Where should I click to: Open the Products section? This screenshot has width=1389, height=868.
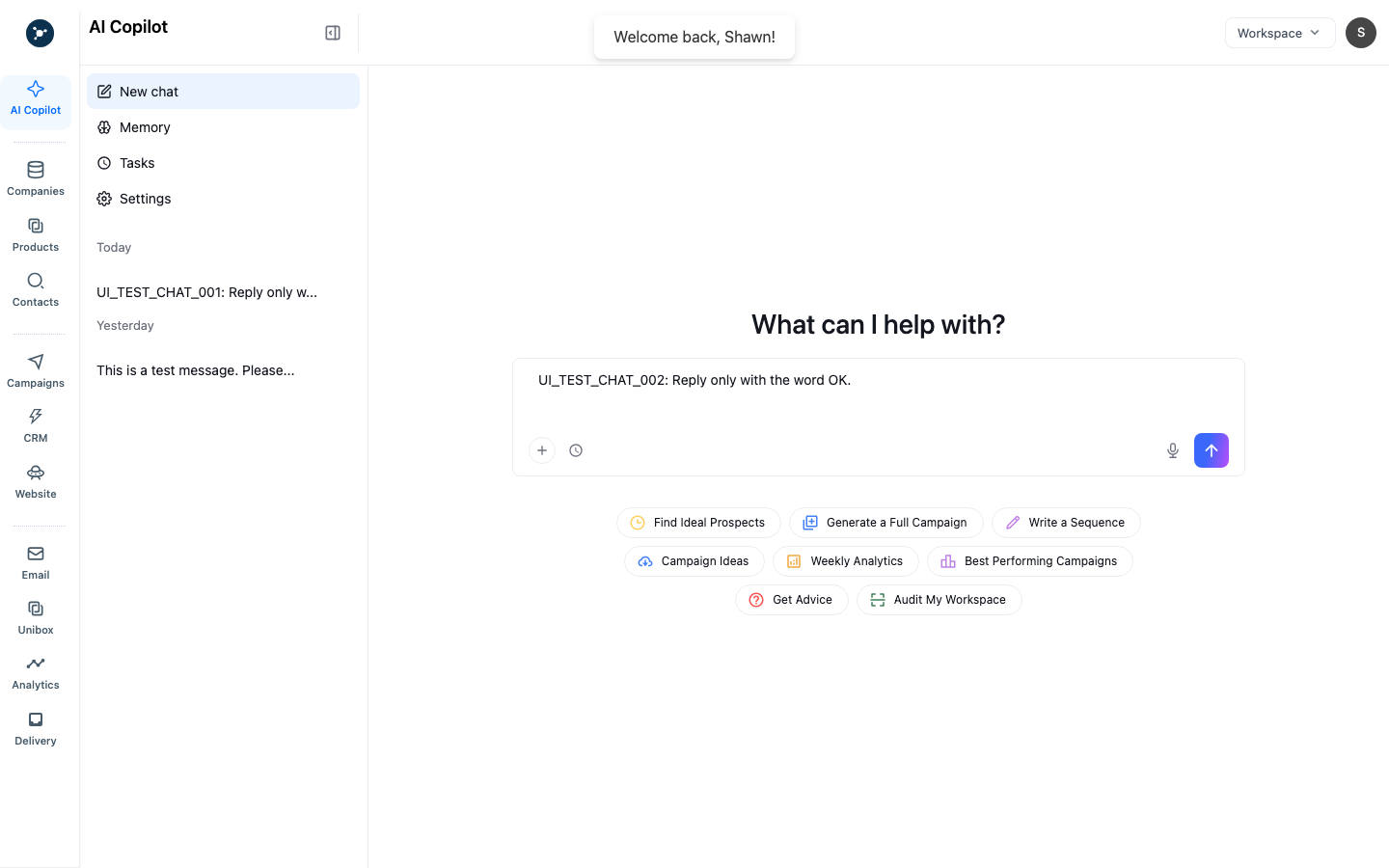tap(36, 234)
